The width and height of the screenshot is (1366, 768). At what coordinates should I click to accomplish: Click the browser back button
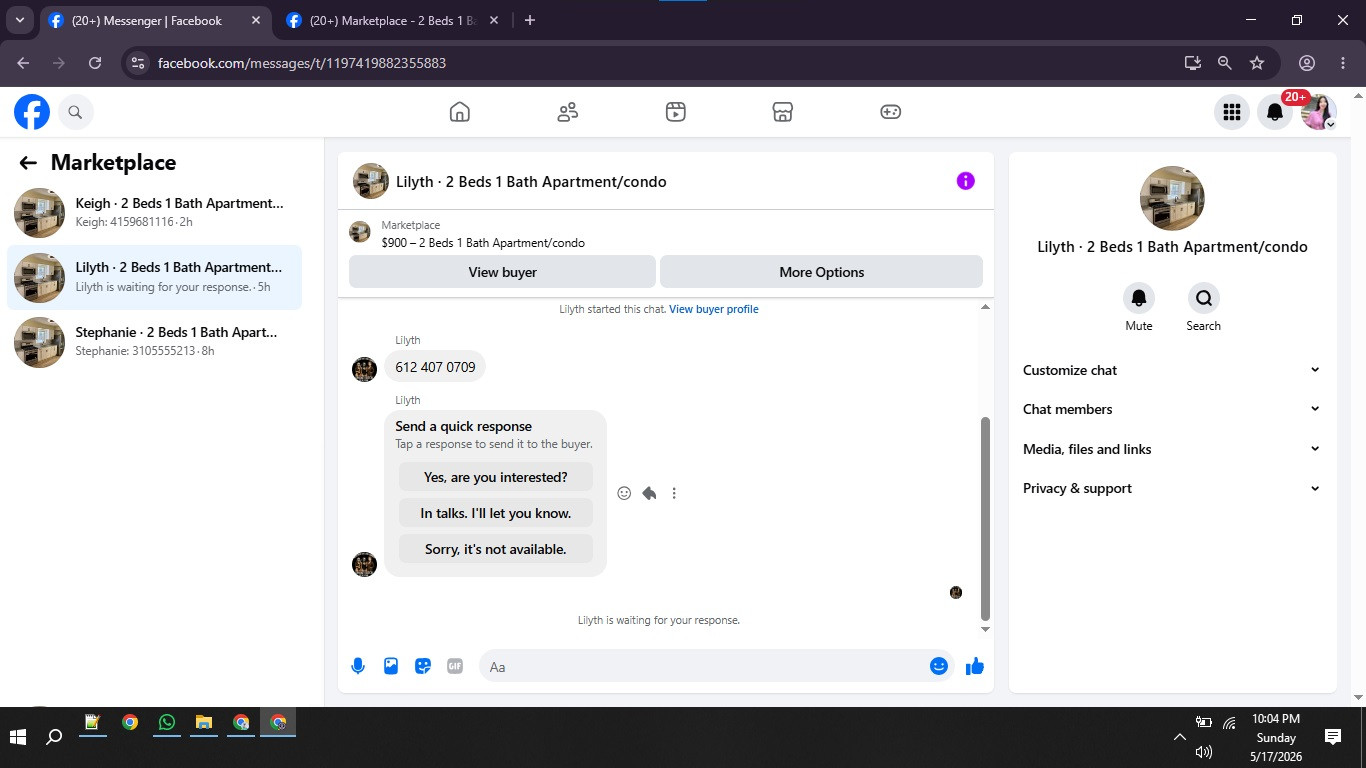[x=23, y=63]
